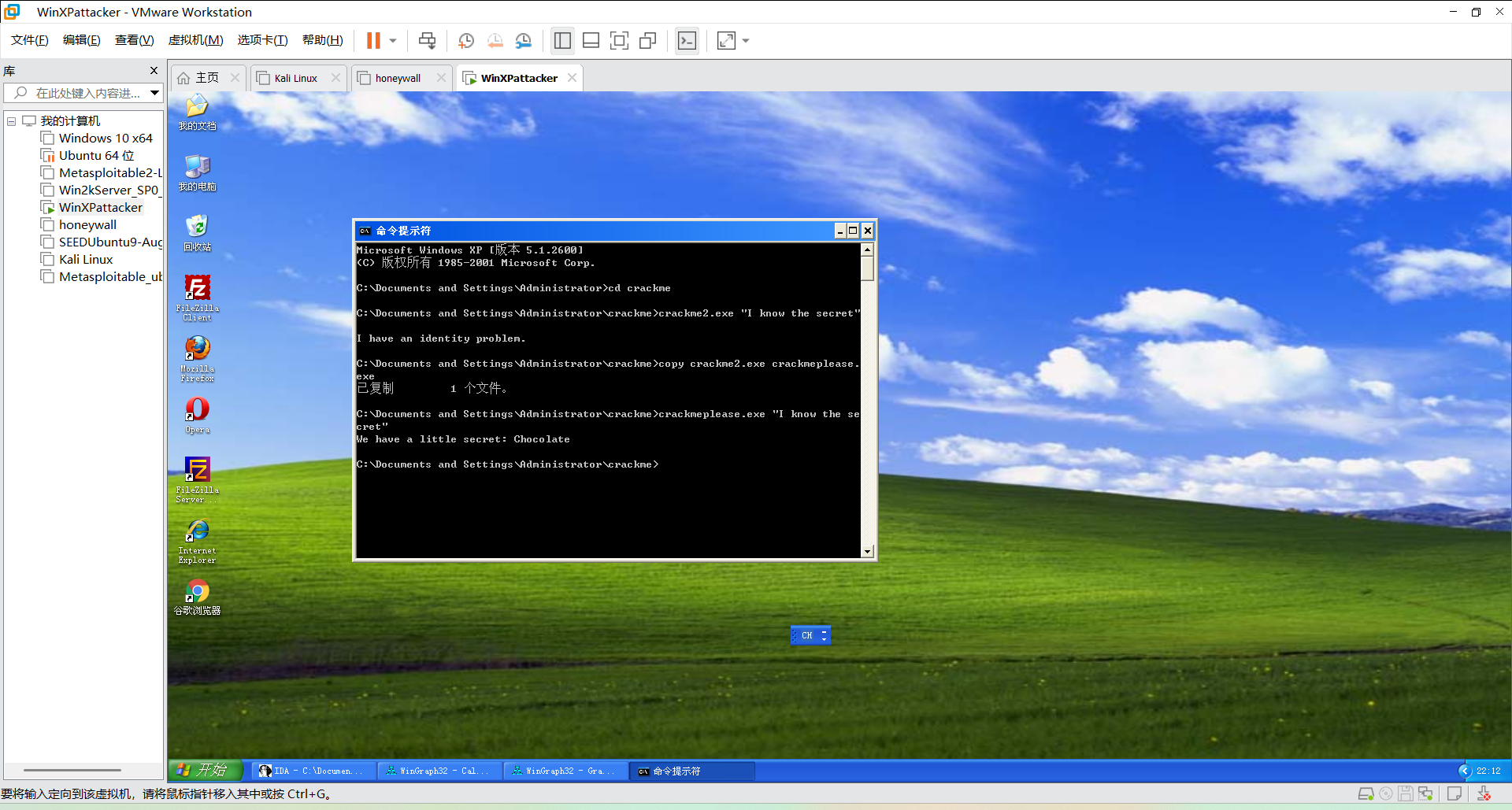Viewport: 1512px width, 810px height.
Task: Expand the hidden system tray icons
Action: tap(1465, 771)
